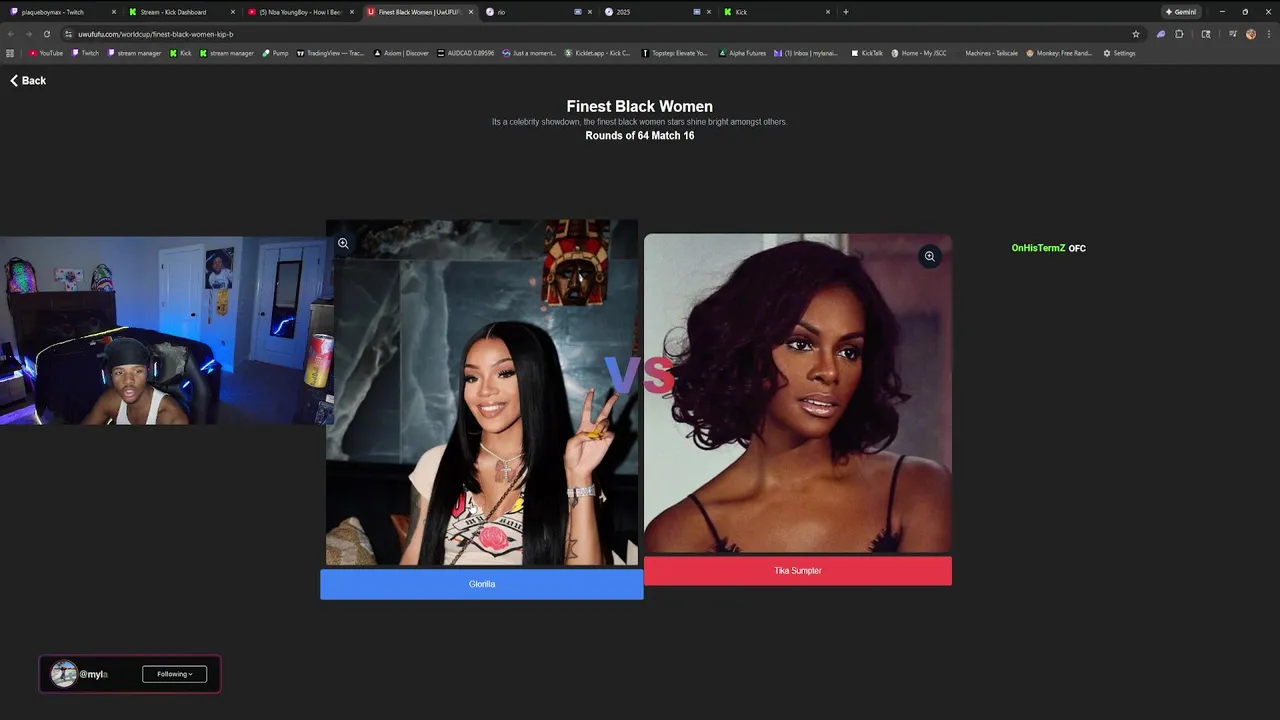Bookmark this page with the star icon

1136,34
